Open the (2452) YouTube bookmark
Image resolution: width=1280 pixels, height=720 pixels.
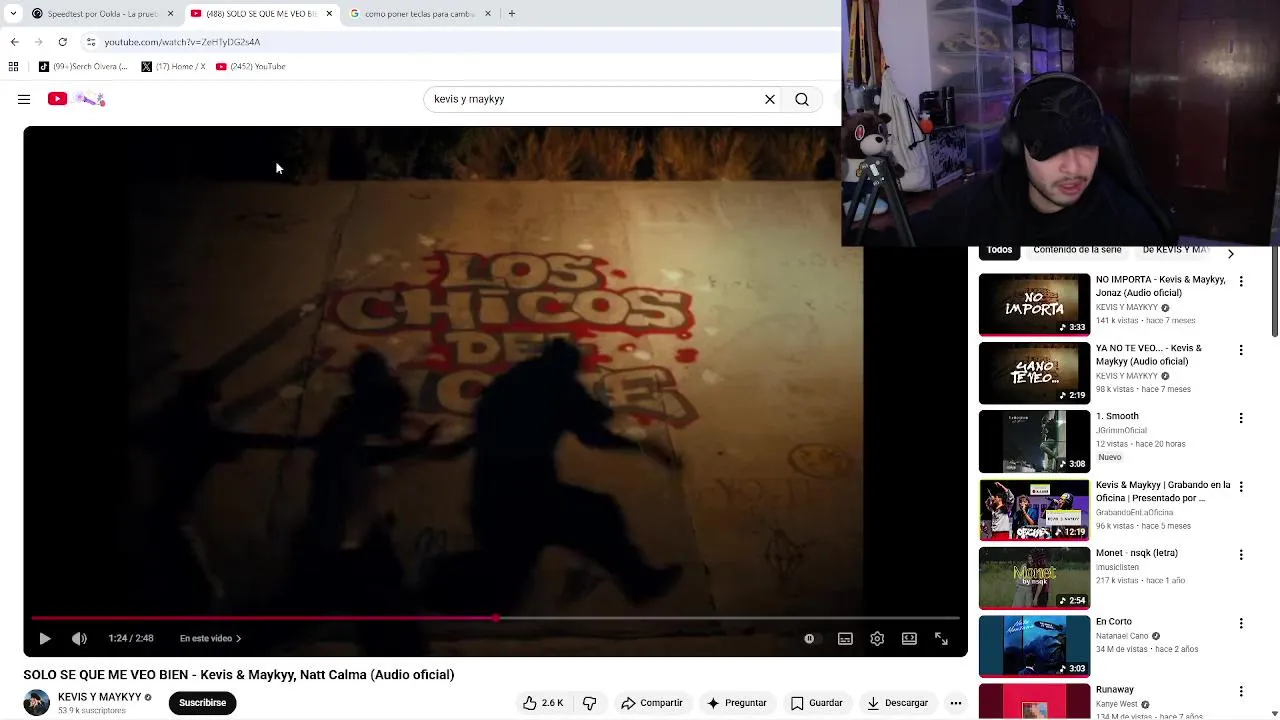[x=251, y=66]
